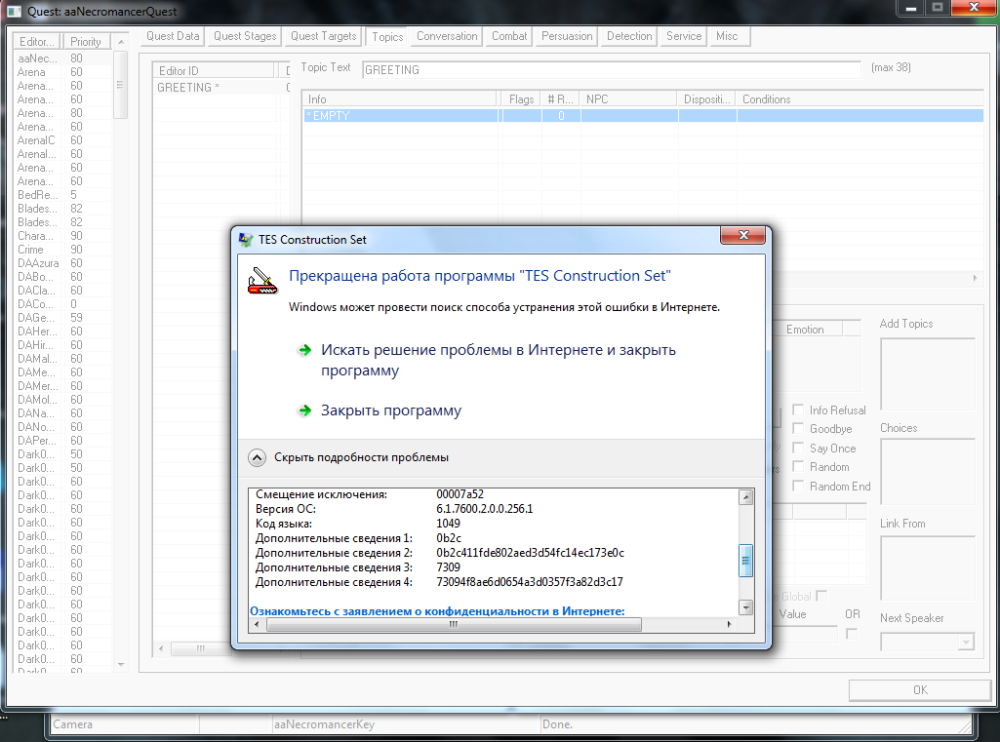Open the privacy statement link
The width and height of the screenshot is (1000, 742).
tap(437, 611)
